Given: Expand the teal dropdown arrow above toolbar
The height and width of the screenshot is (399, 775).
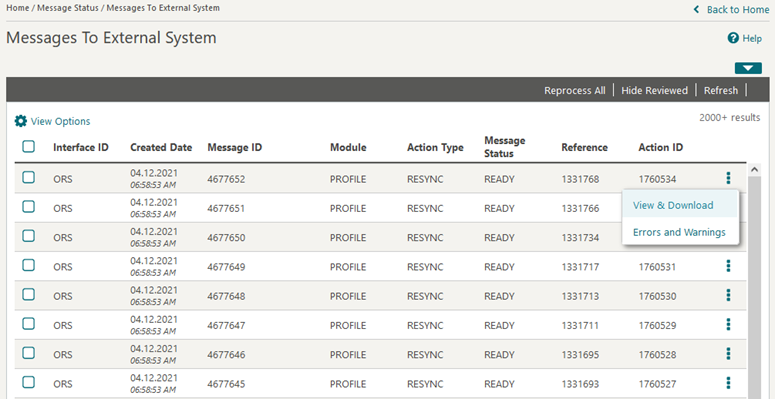Looking at the screenshot, I should point(748,68).
